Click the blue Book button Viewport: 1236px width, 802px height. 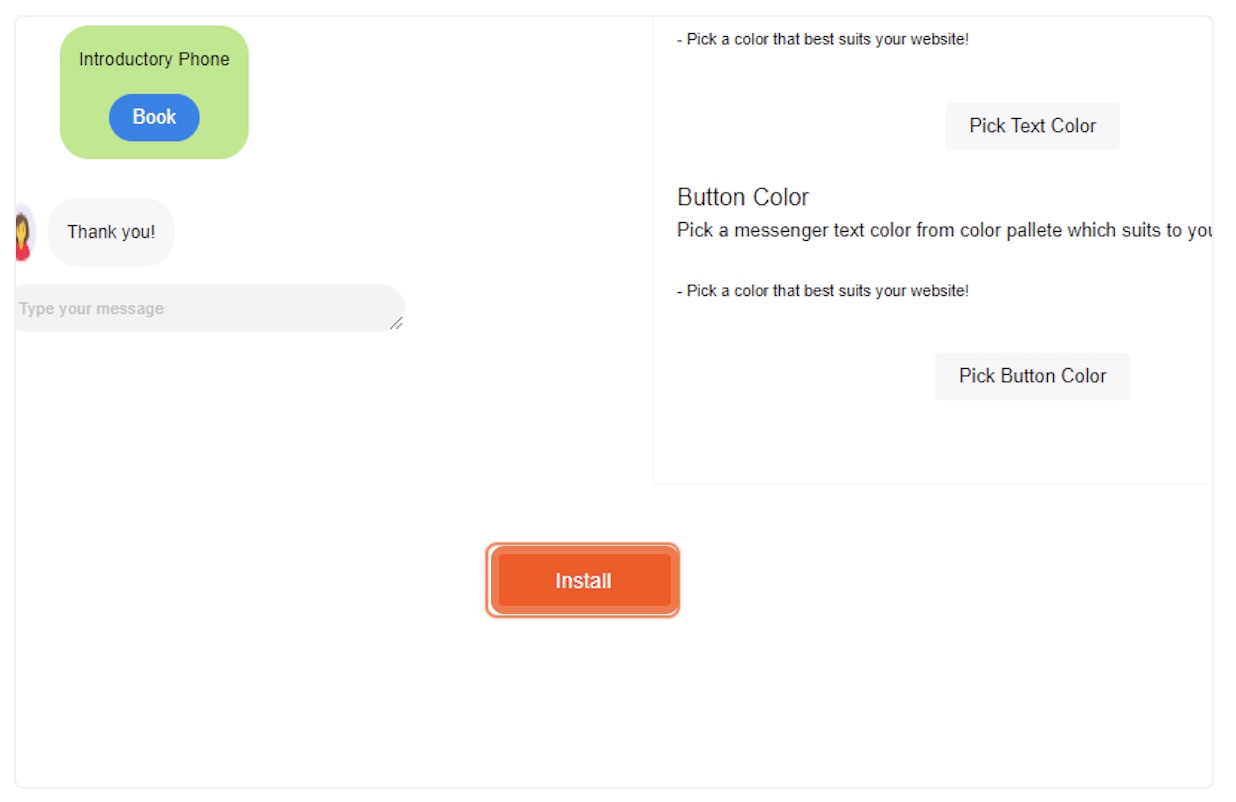[154, 117]
